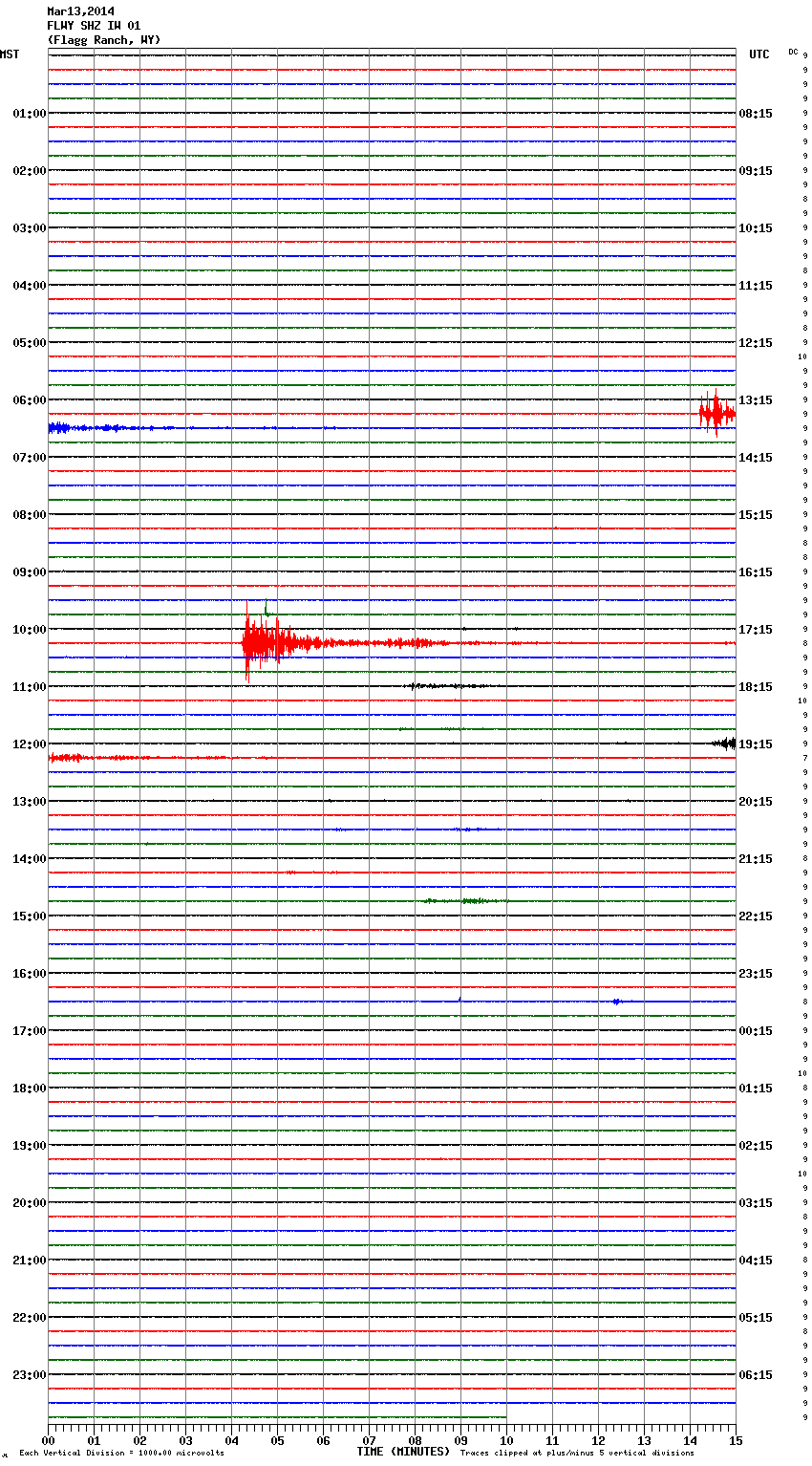This screenshot has height=1466, width=812.
Task: Click the UTC timezone header
Action: (x=759, y=54)
